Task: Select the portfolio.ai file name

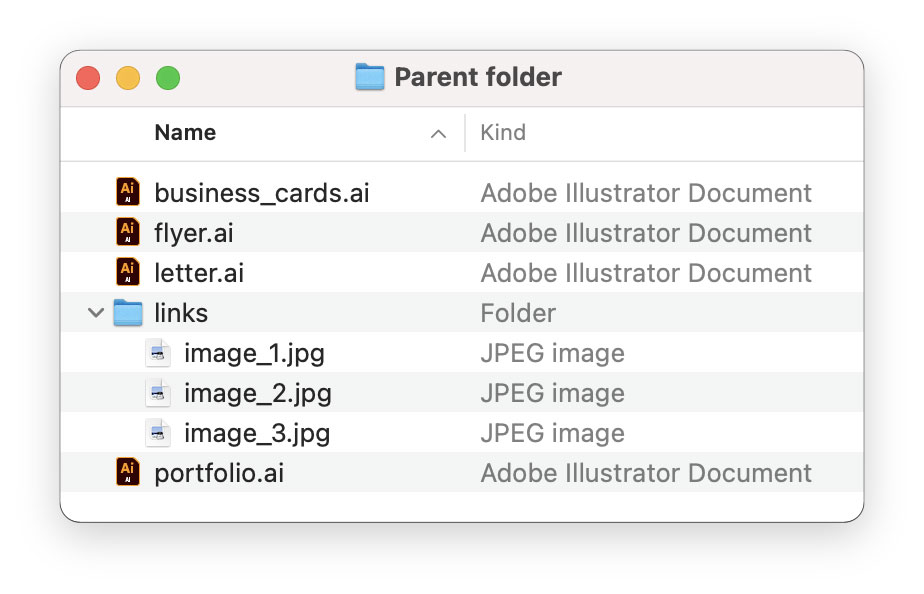Action: (x=219, y=473)
